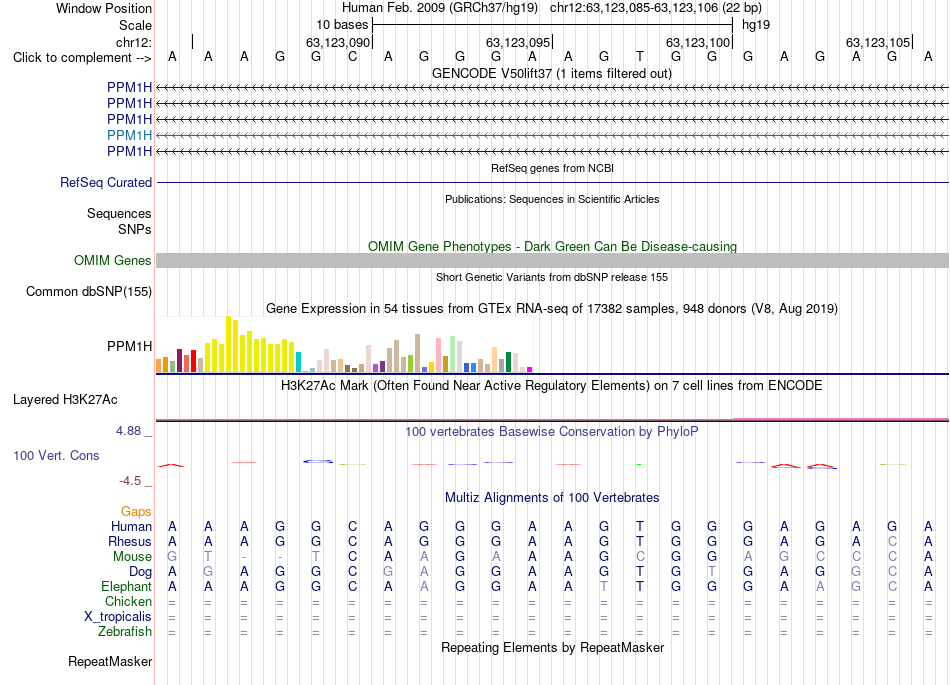Click the Human species label

131,526
